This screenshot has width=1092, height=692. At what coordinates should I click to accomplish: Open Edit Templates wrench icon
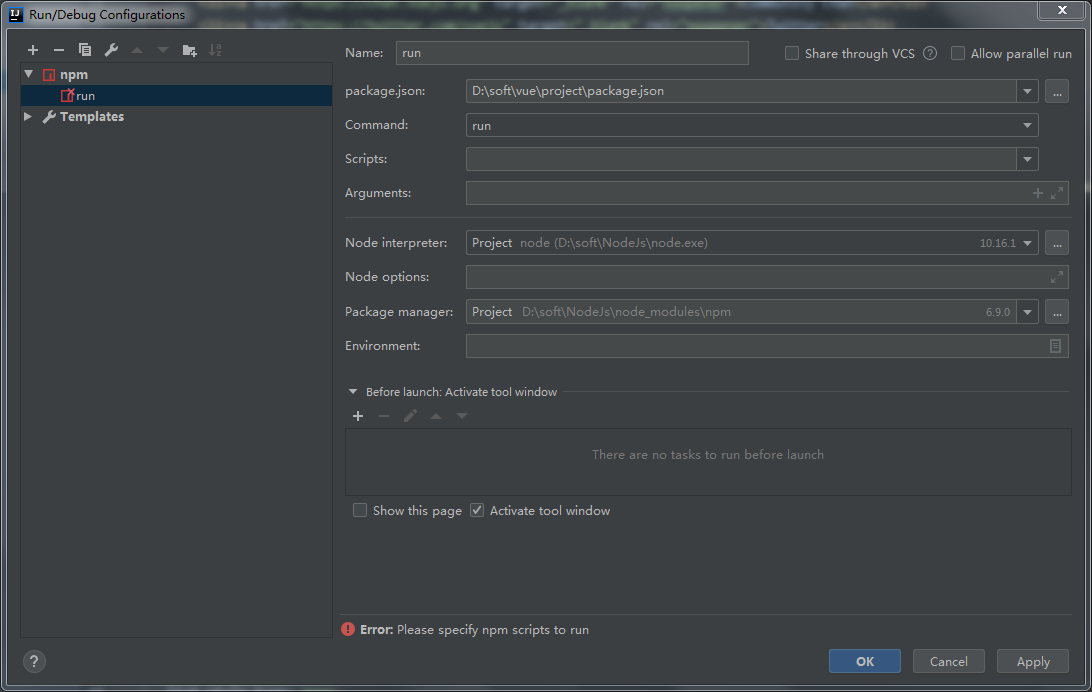tap(111, 50)
